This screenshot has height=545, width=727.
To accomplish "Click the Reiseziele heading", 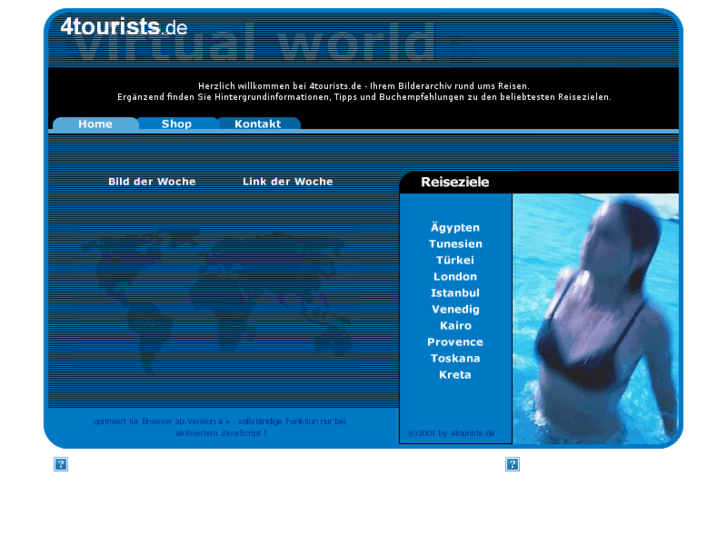I will click(455, 182).
